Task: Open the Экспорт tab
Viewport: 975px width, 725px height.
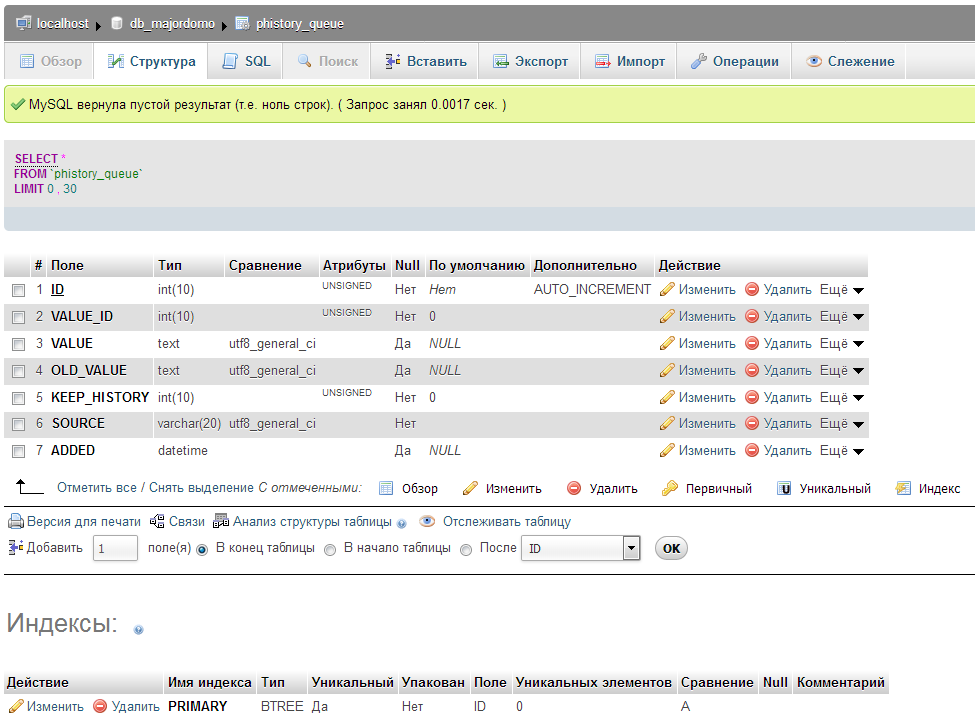Action: click(530, 61)
